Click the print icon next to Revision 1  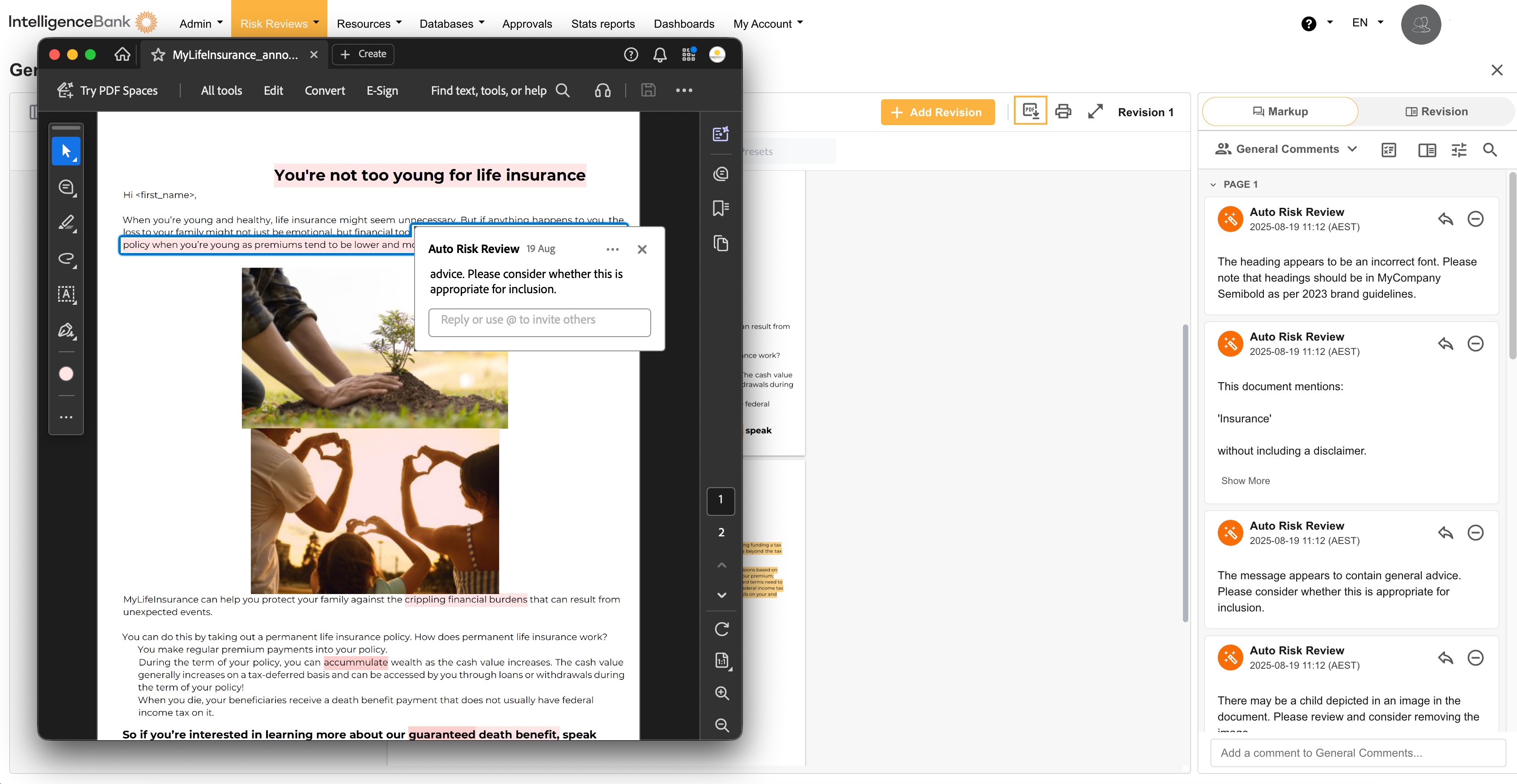tap(1063, 111)
